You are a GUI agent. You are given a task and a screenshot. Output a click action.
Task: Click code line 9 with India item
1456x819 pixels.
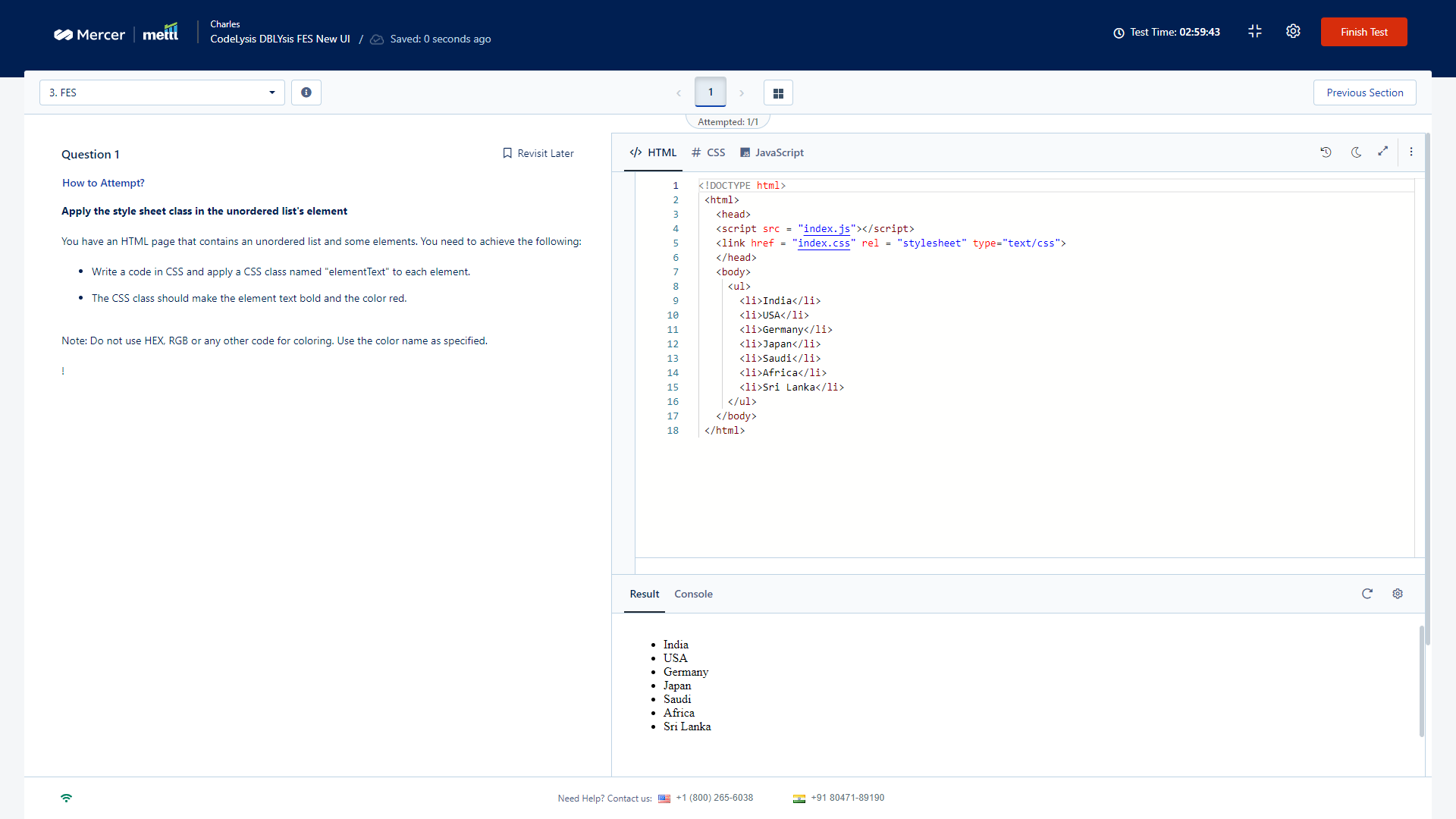[780, 301]
